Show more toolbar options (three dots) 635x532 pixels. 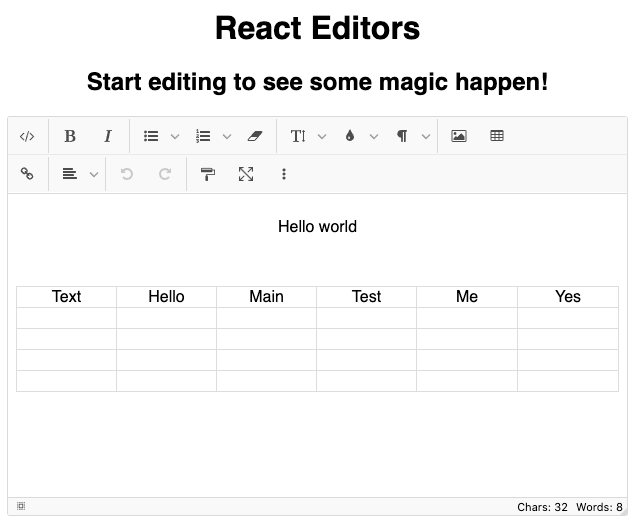(x=284, y=174)
